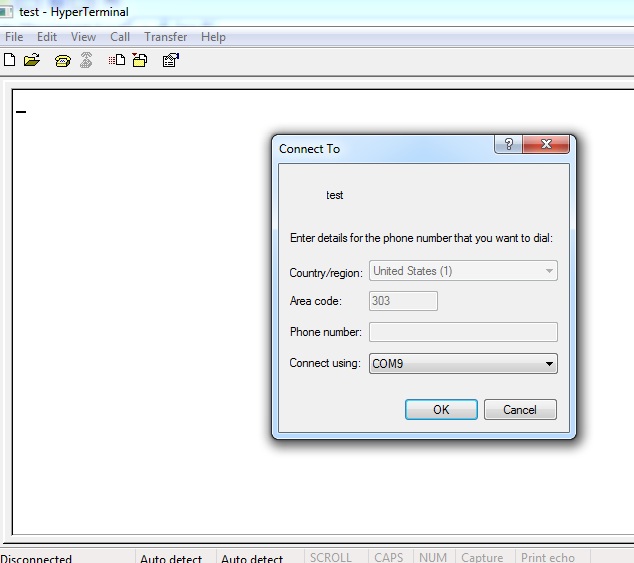Click the Open folder toolbar icon
The width and height of the screenshot is (634, 563).
tap(32, 60)
